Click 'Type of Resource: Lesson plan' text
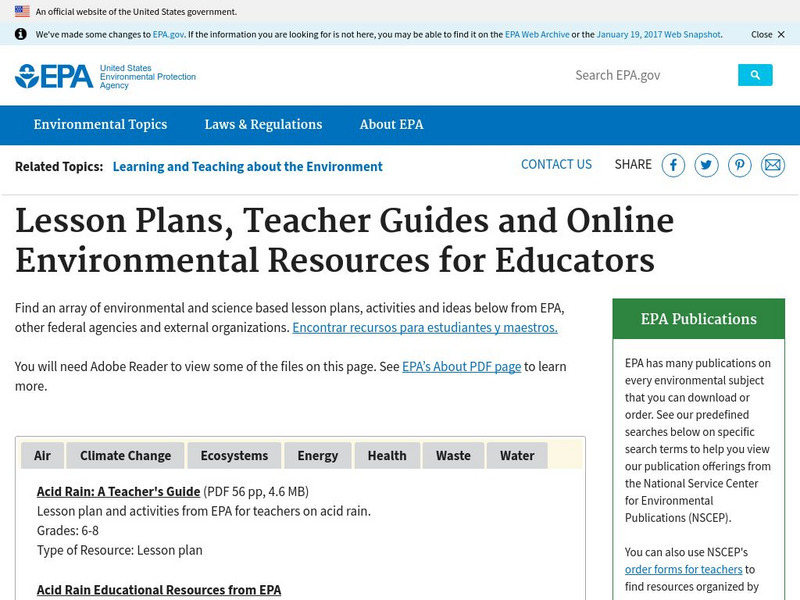Screen dimensions: 800x600 coord(120,551)
